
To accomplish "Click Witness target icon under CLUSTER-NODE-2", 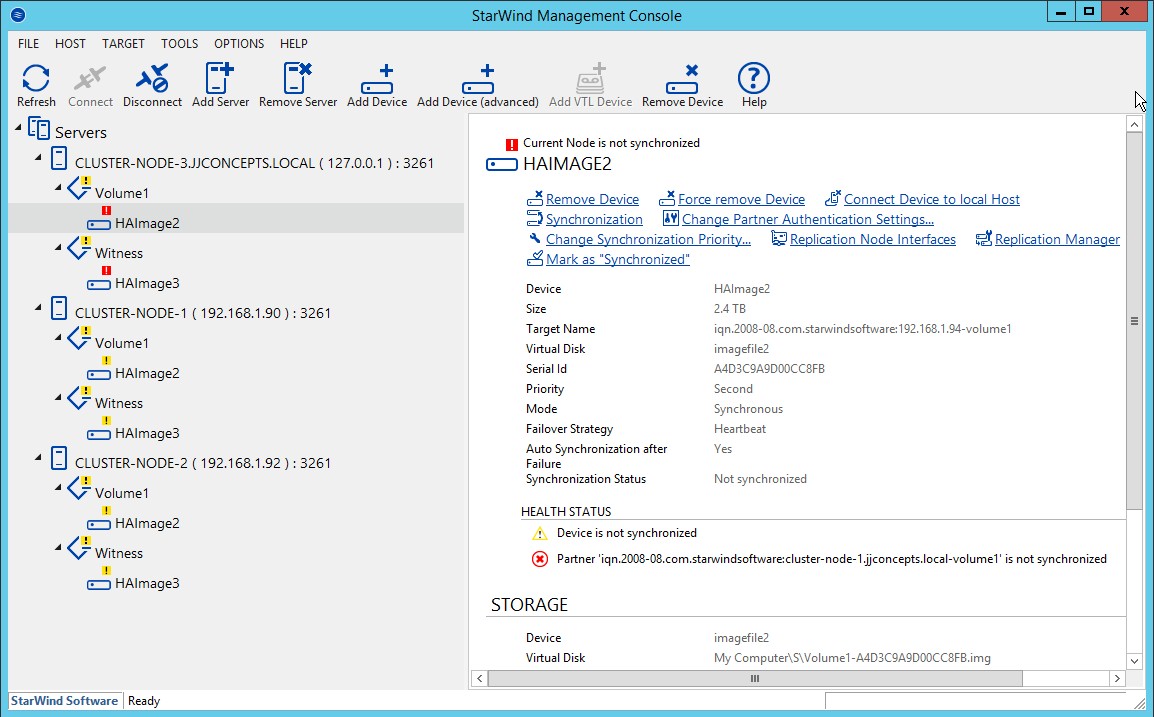I will (x=79, y=548).
